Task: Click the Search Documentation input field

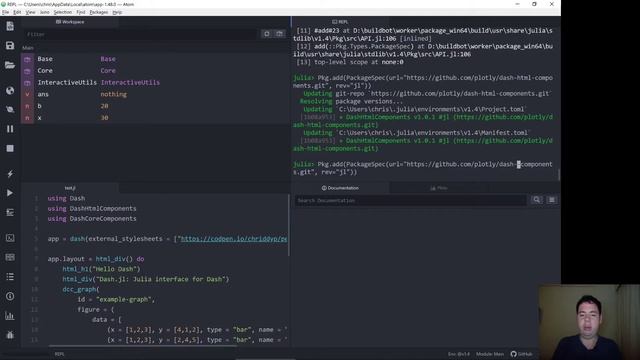Action: point(411,200)
